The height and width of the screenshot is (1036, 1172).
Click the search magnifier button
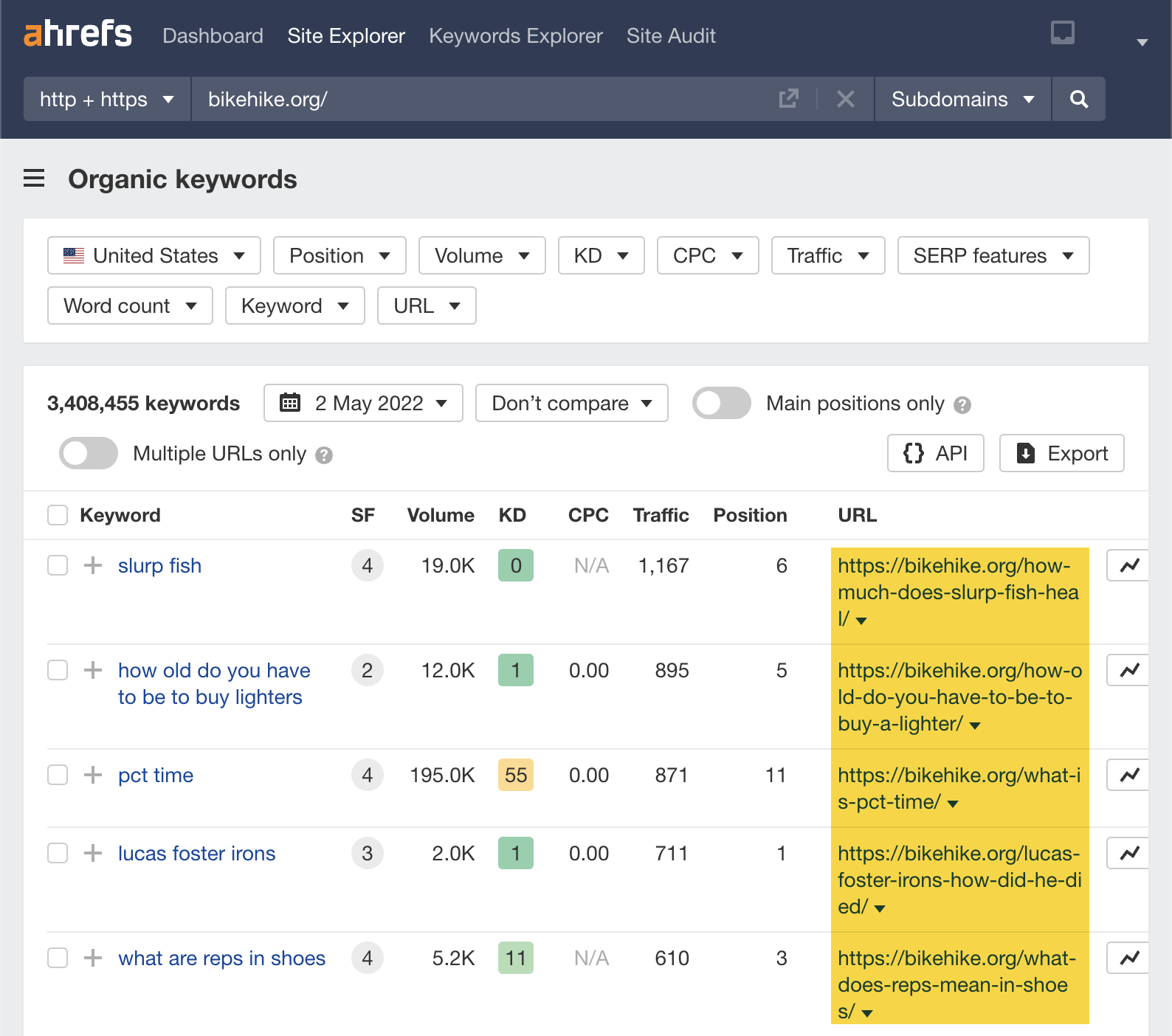click(1078, 99)
